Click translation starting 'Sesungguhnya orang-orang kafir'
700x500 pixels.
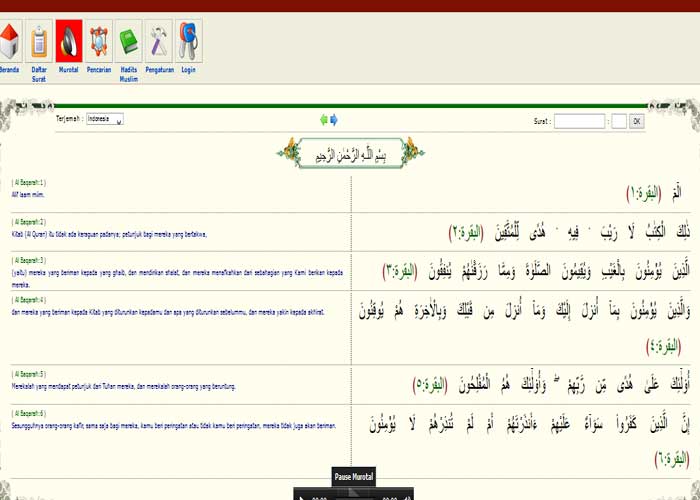174,425
